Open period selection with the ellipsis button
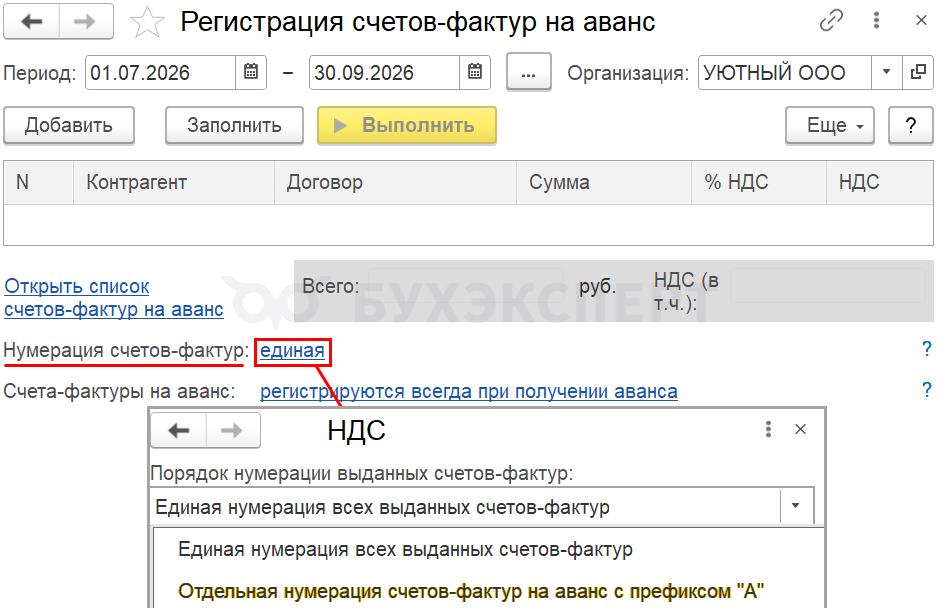 529,72
